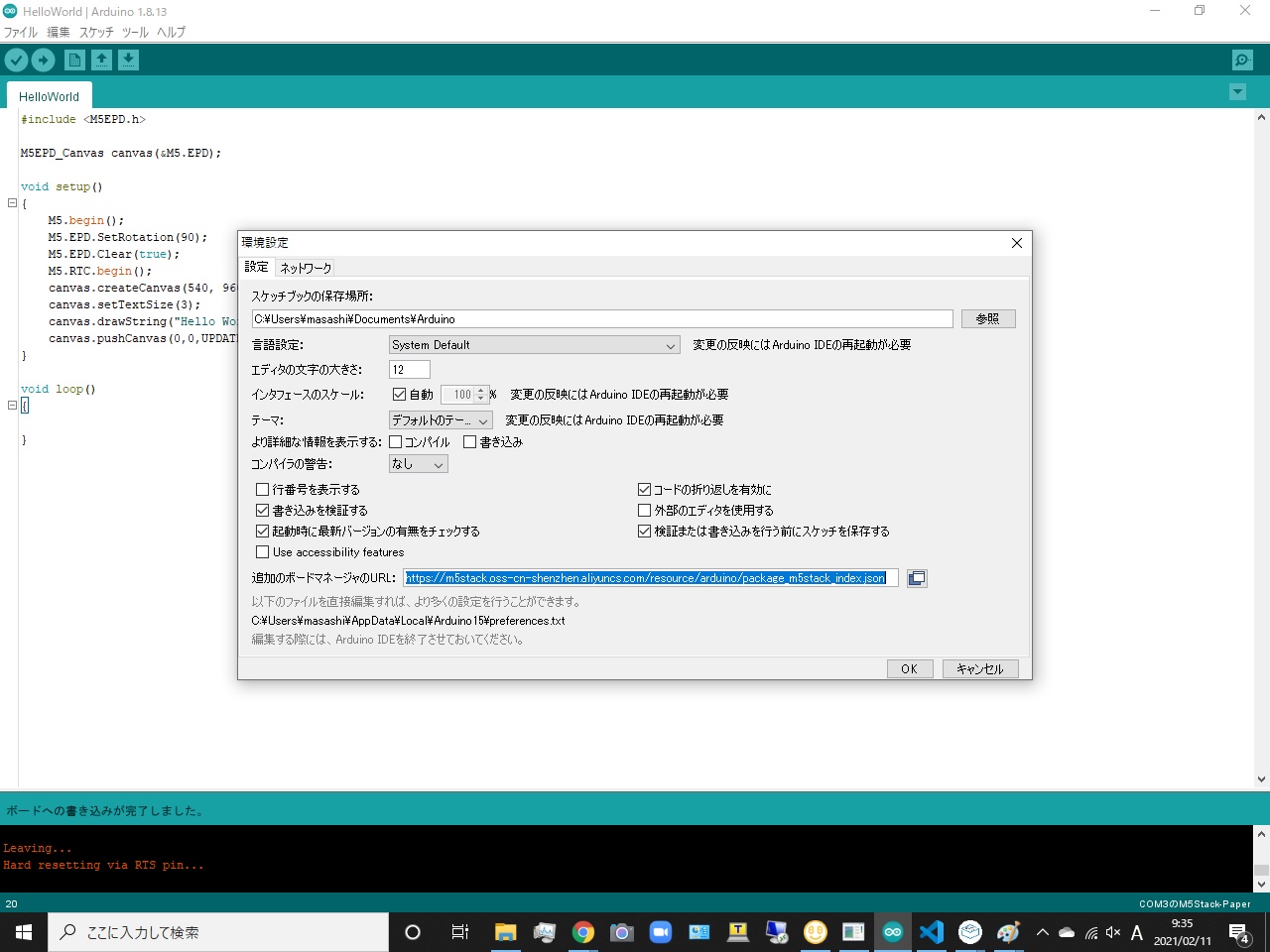
Task: Click the muted volume tray icon
Action: (x=1113, y=932)
